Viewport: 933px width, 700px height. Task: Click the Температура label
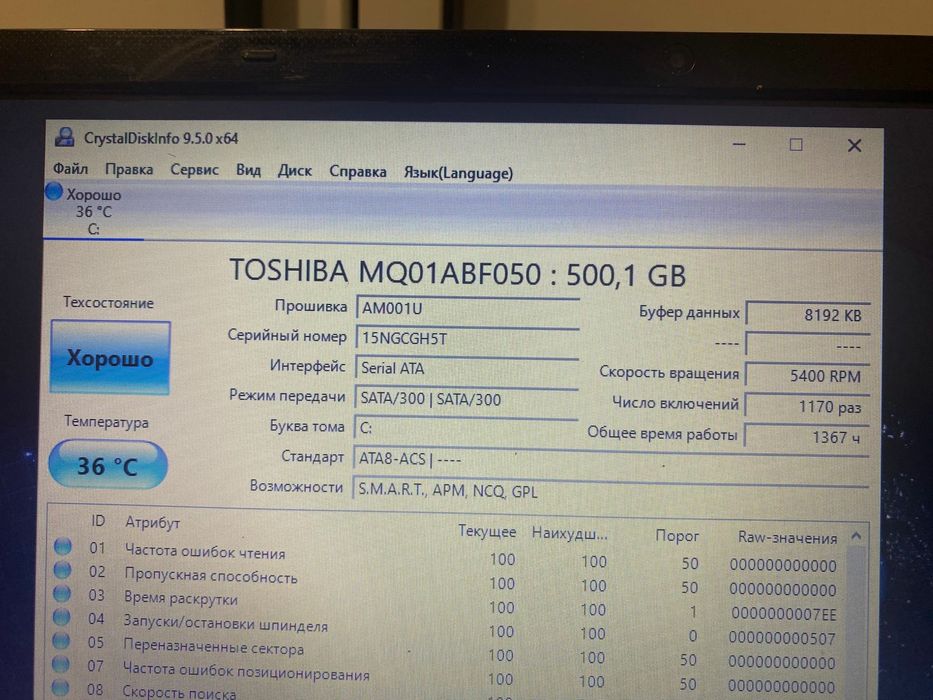[107, 422]
